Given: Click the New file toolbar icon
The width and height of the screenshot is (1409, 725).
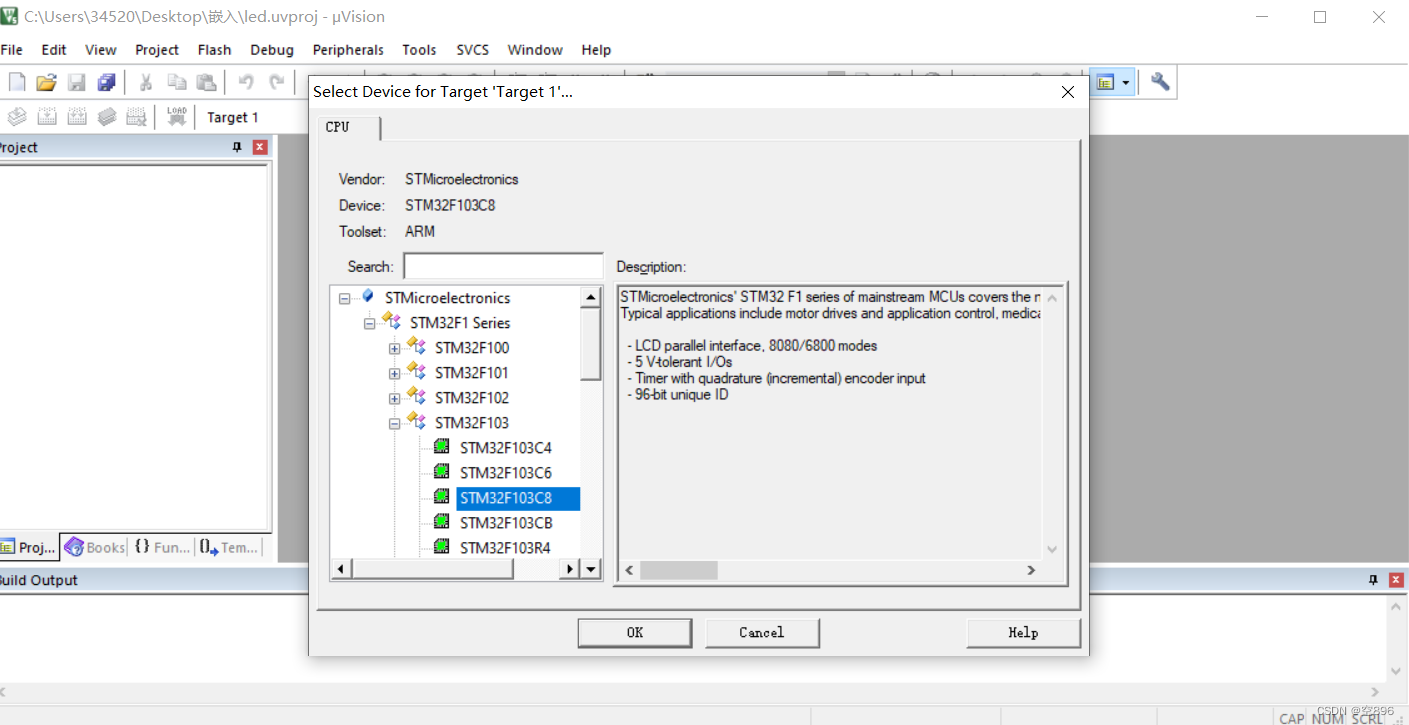Looking at the screenshot, I should pyautogui.click(x=17, y=82).
